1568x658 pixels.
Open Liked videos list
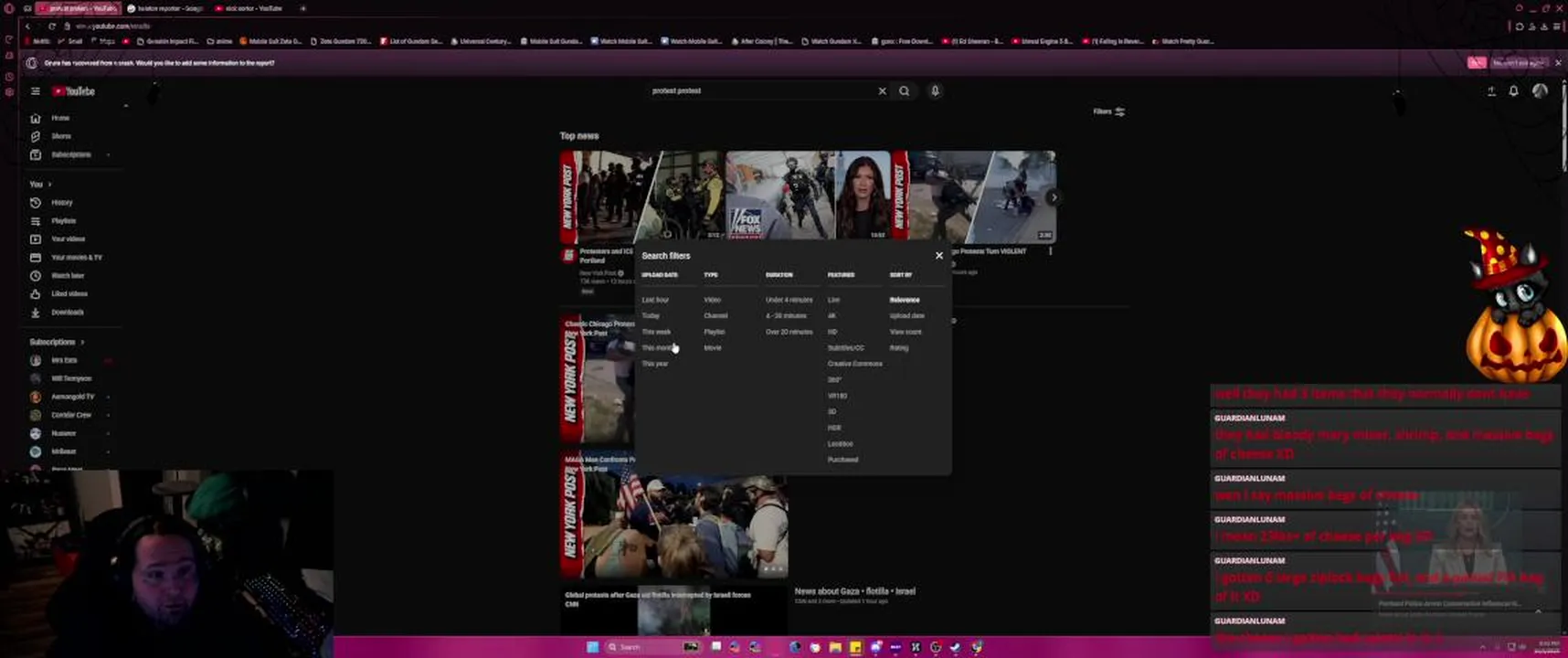[x=69, y=294]
